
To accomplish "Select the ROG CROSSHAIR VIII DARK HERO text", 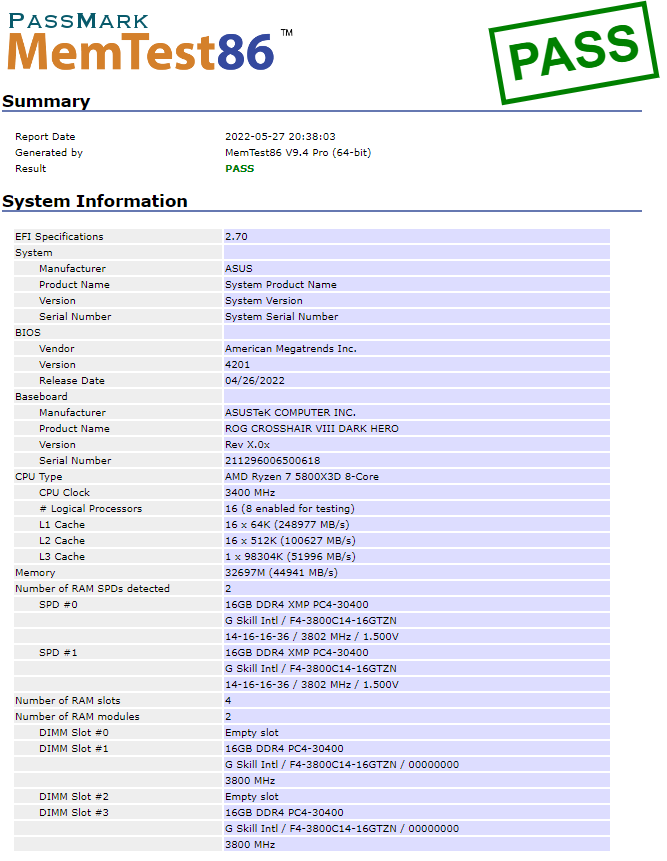I will tap(311, 429).
